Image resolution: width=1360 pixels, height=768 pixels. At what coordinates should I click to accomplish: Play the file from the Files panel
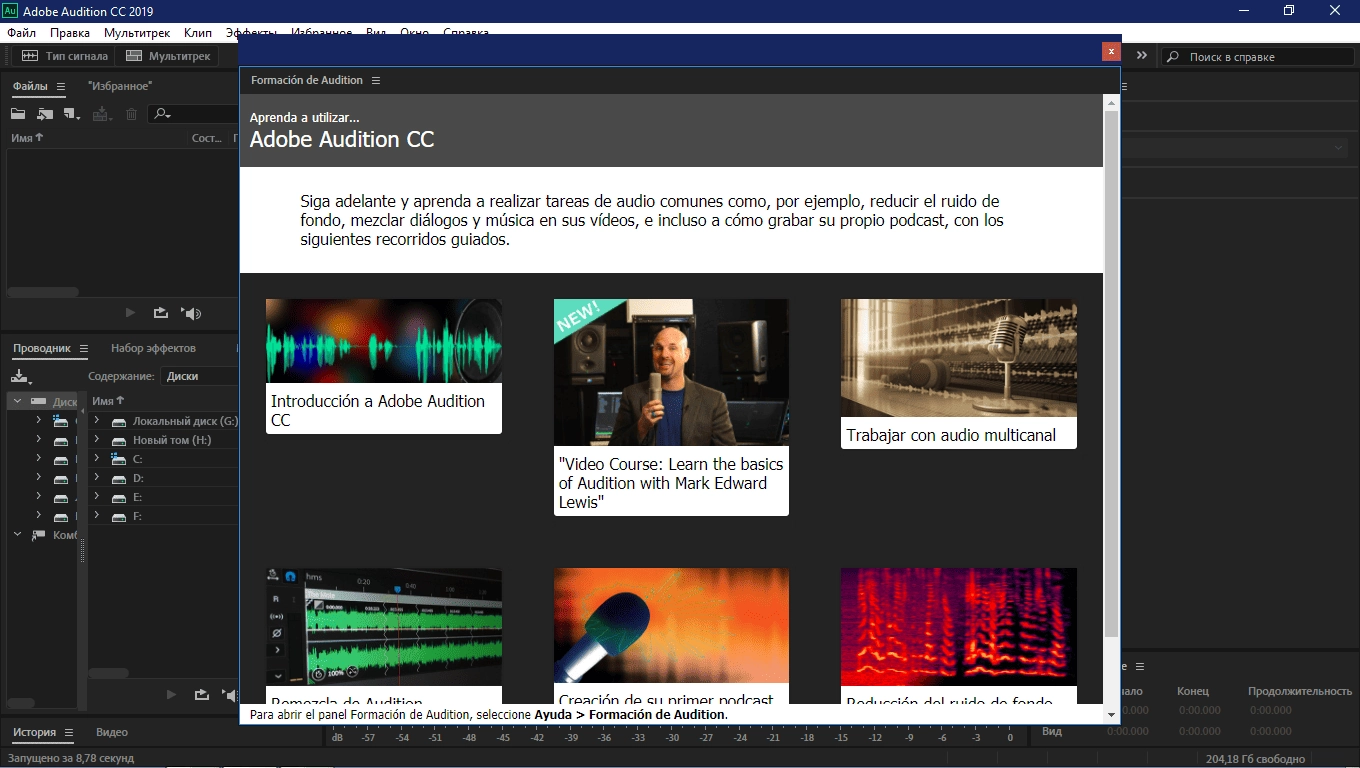click(x=130, y=313)
